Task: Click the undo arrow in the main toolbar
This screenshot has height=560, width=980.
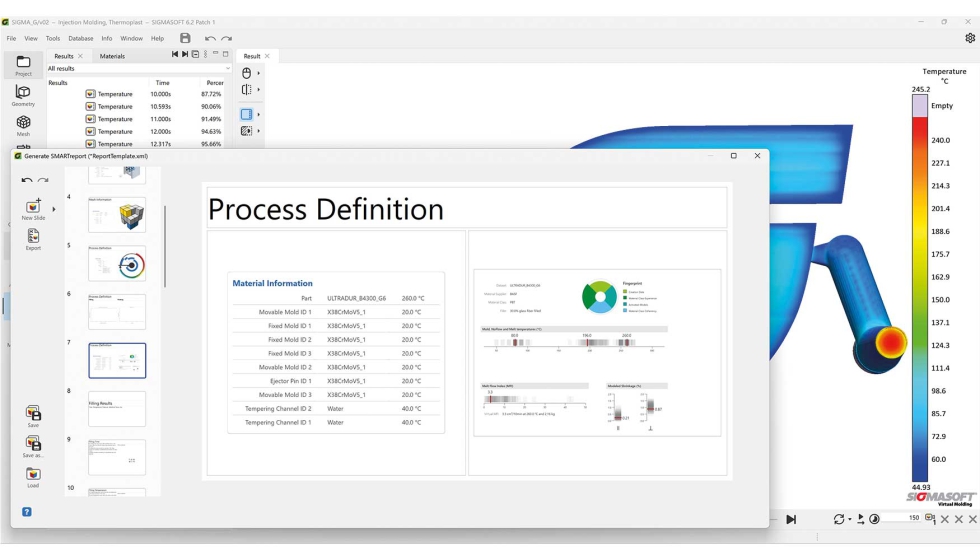Action: pyautogui.click(x=210, y=38)
